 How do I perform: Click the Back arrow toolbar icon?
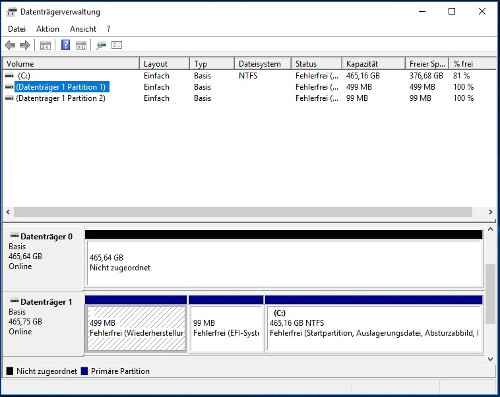(10, 45)
